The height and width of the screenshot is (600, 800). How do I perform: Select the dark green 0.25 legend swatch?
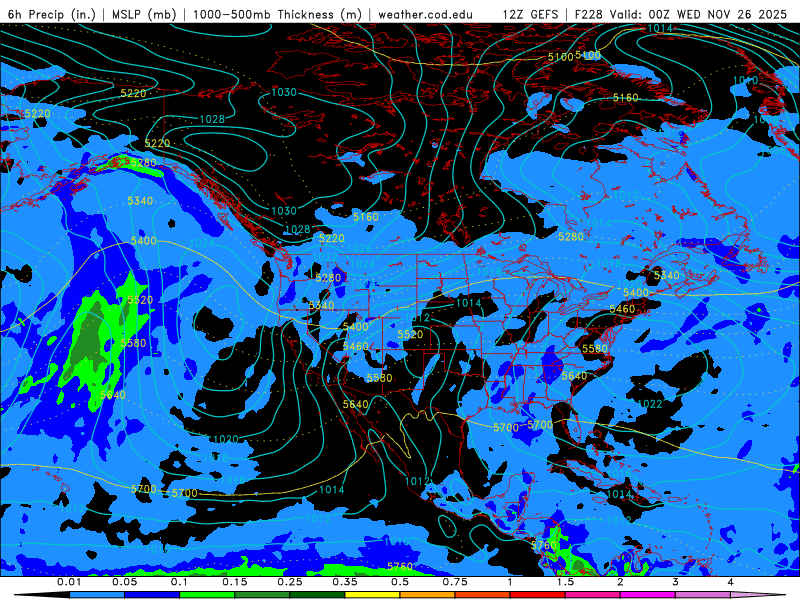click(x=317, y=595)
